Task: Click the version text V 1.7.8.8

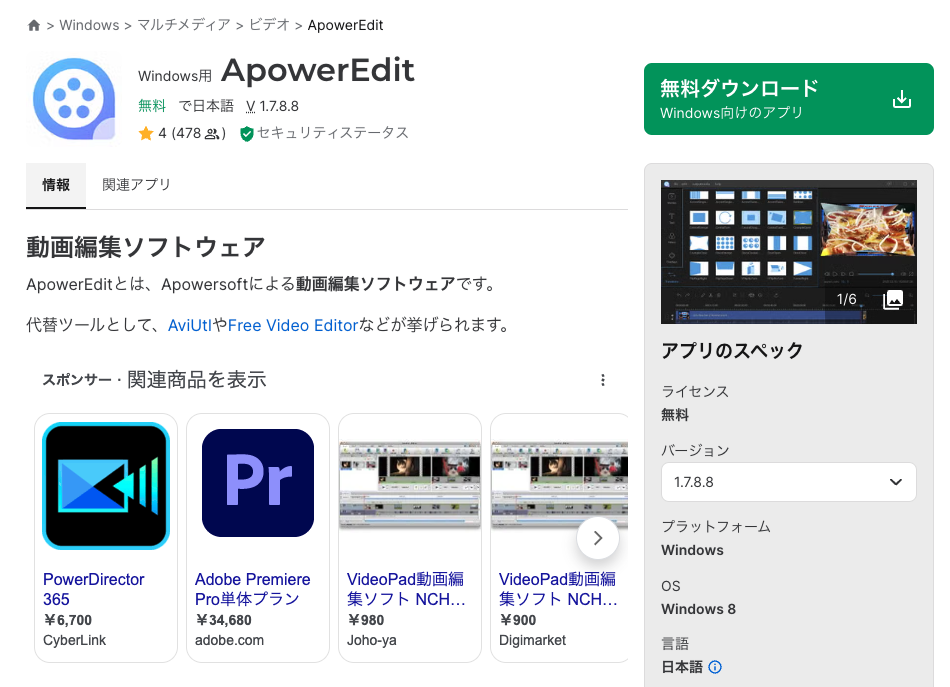Action: click(272, 107)
